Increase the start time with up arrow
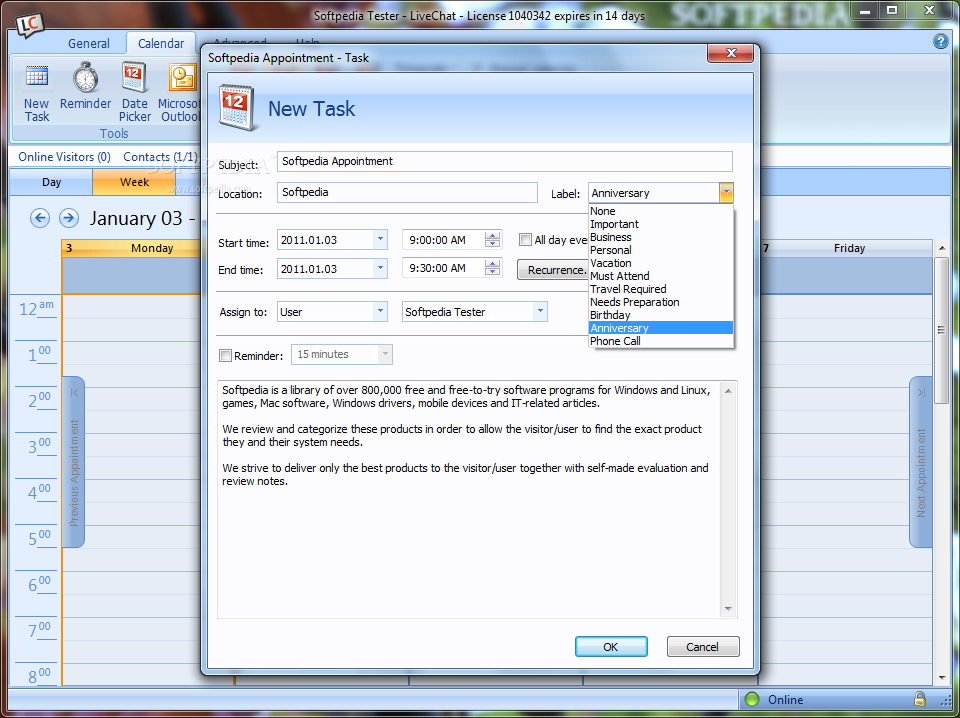This screenshot has height=718, width=960. [x=492, y=236]
